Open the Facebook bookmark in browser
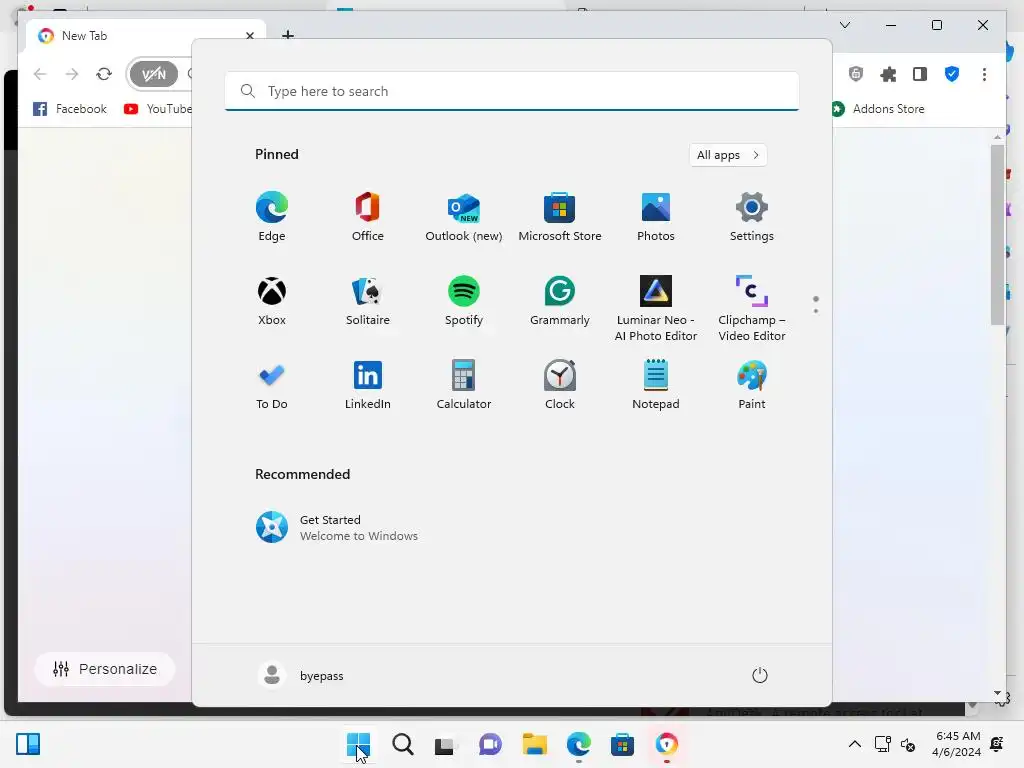This screenshot has height=768, width=1024. pyautogui.click(x=70, y=109)
